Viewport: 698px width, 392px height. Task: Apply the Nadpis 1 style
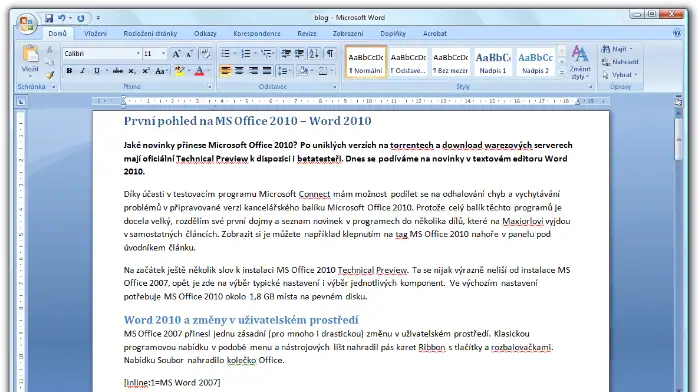493,62
